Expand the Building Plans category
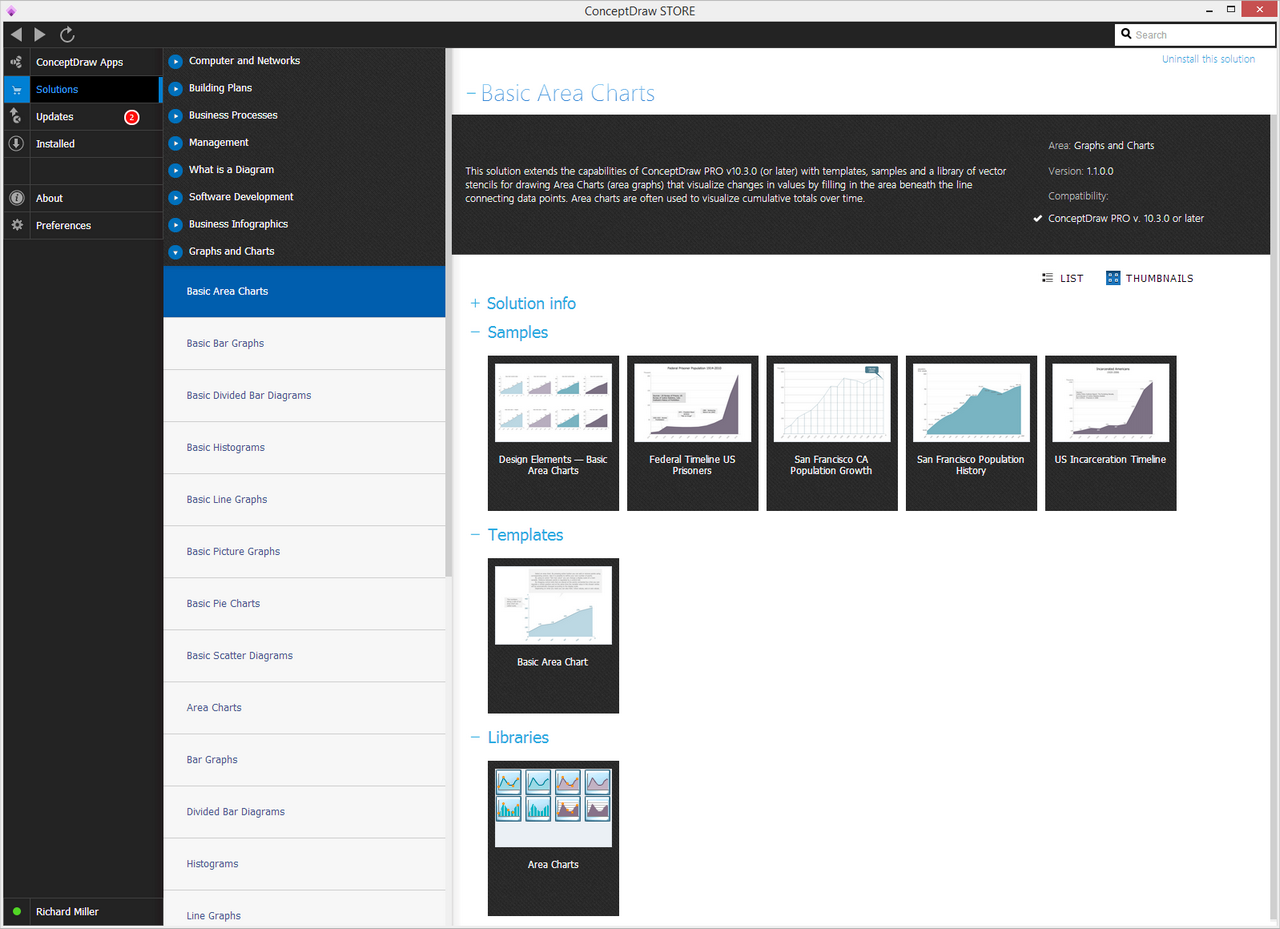1280x929 pixels. (x=176, y=88)
